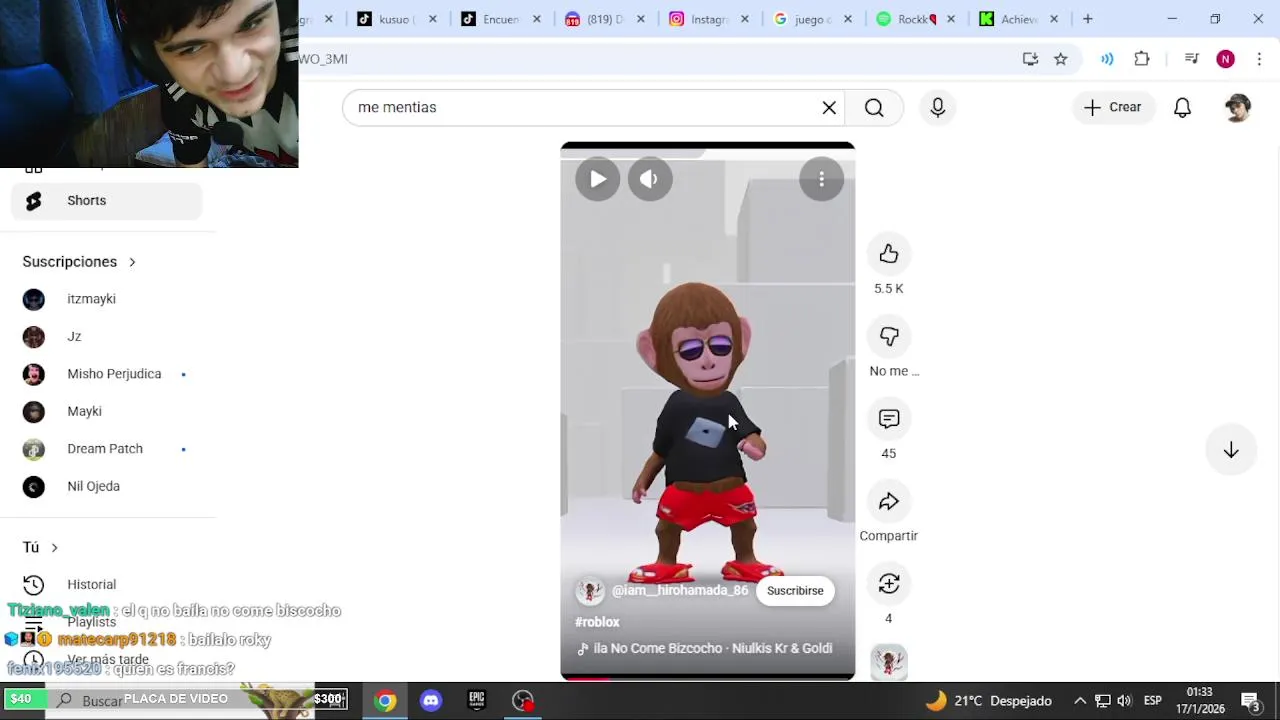Start voice search with microphone
The image size is (1280, 720).
(937, 107)
